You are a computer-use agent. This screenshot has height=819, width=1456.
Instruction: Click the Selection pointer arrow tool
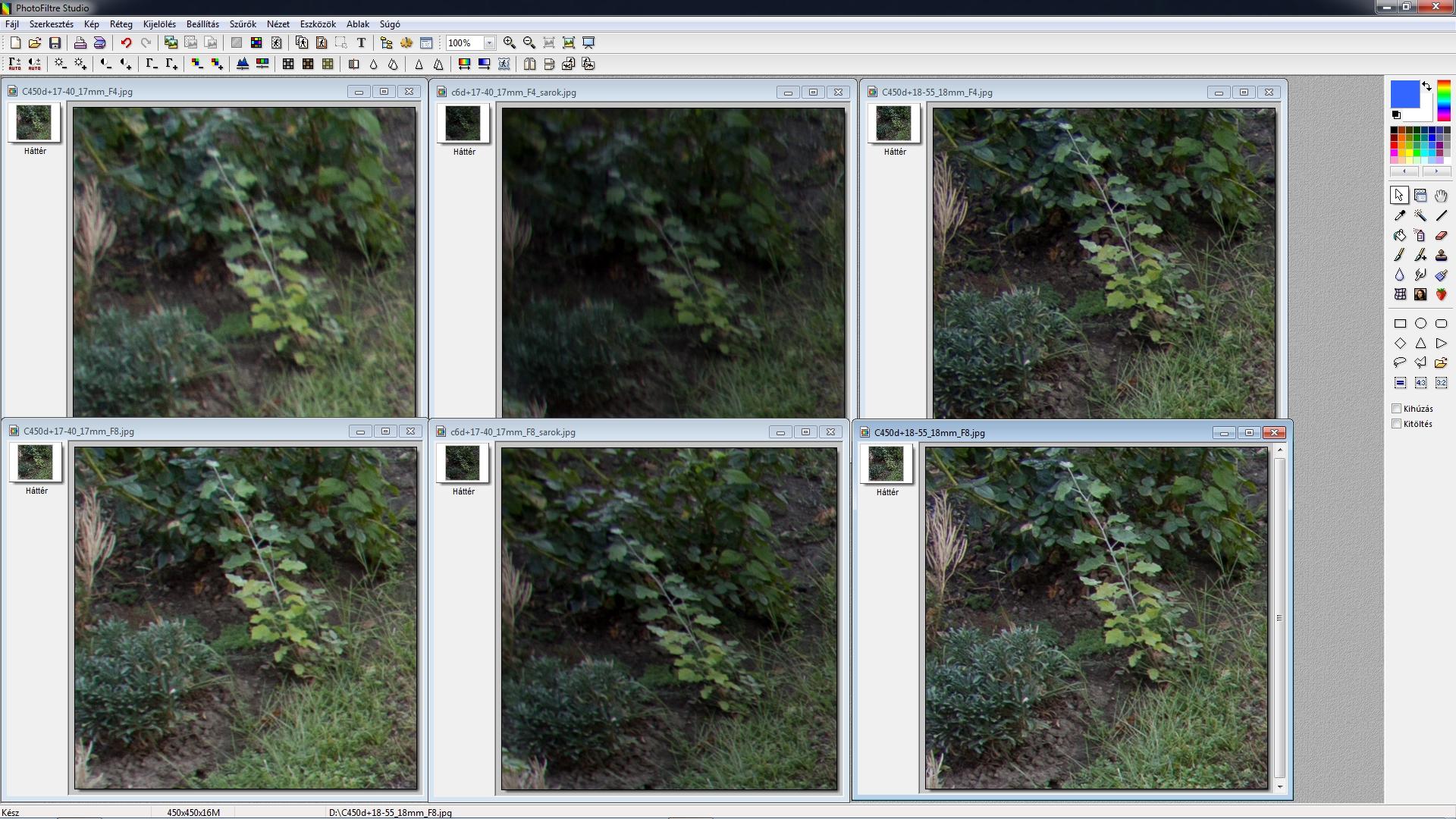pos(1400,196)
